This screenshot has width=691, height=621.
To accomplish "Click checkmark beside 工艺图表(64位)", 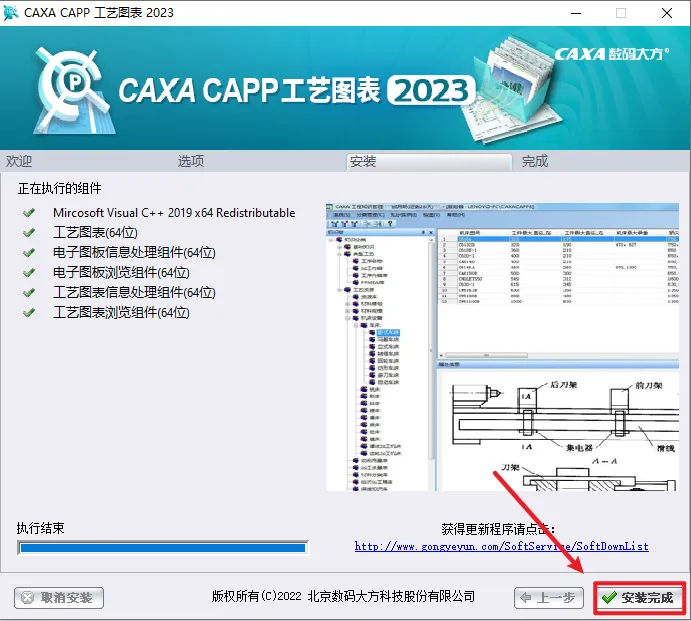I will click(x=29, y=233).
